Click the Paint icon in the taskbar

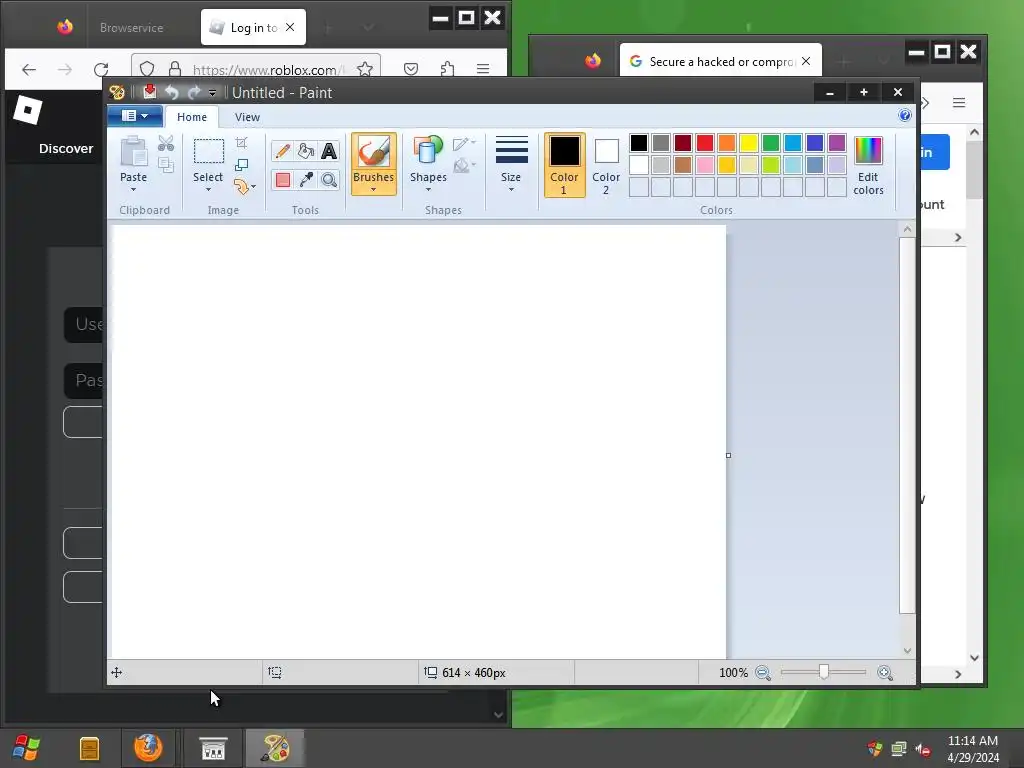pyautogui.click(x=275, y=748)
